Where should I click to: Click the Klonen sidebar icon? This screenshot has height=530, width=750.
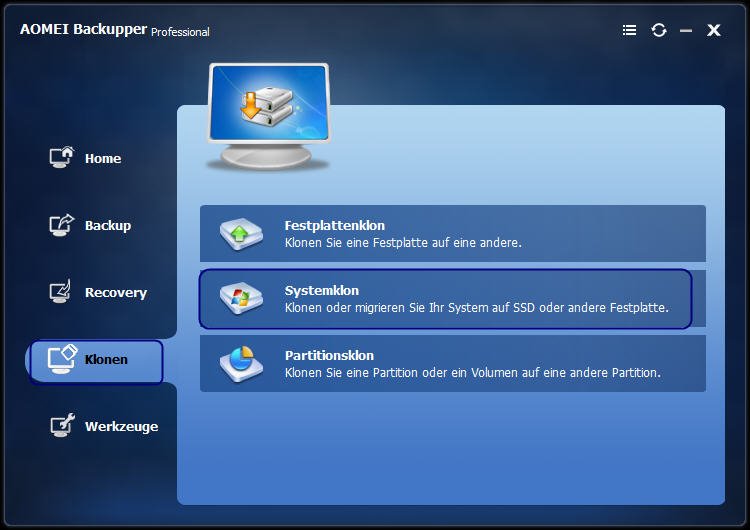click(x=62, y=359)
